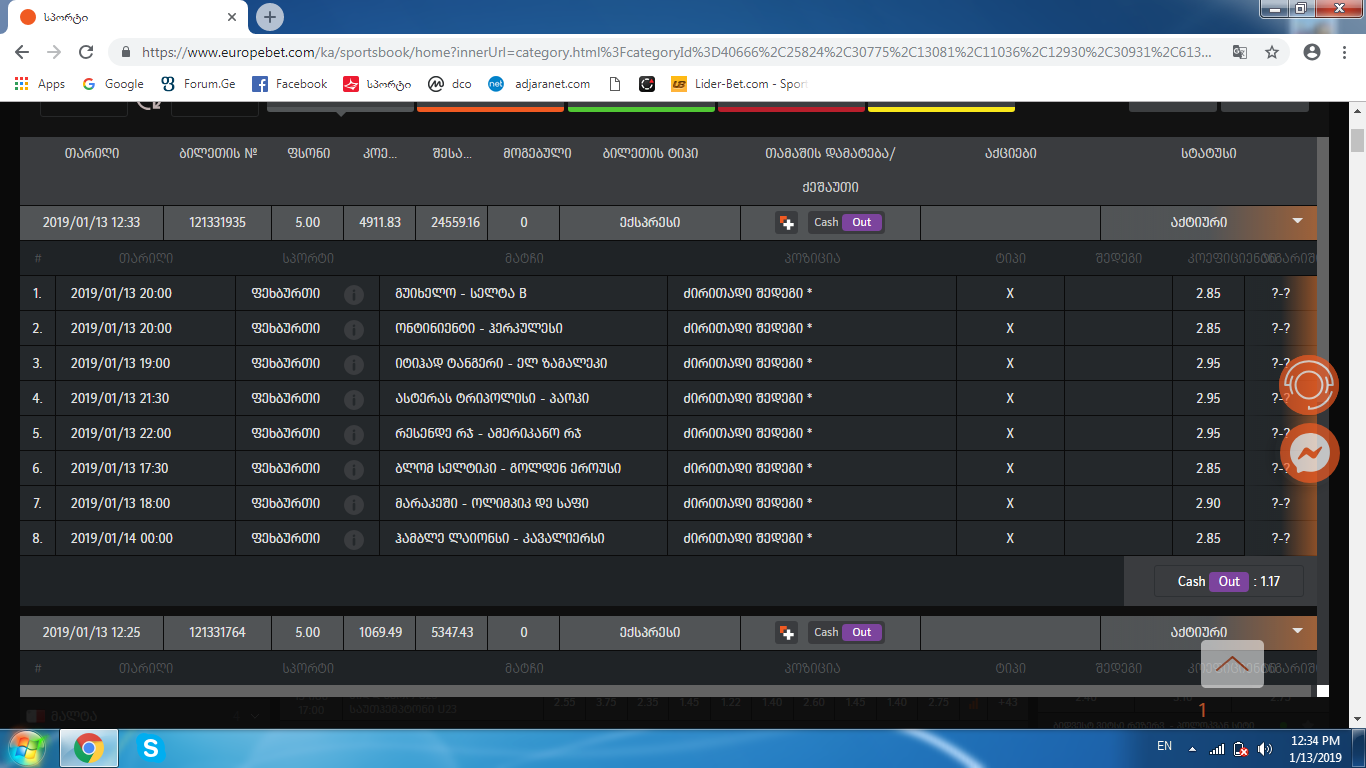View site security info via the padlock
The width and height of the screenshot is (1366, 768).
pyautogui.click(x=126, y=52)
